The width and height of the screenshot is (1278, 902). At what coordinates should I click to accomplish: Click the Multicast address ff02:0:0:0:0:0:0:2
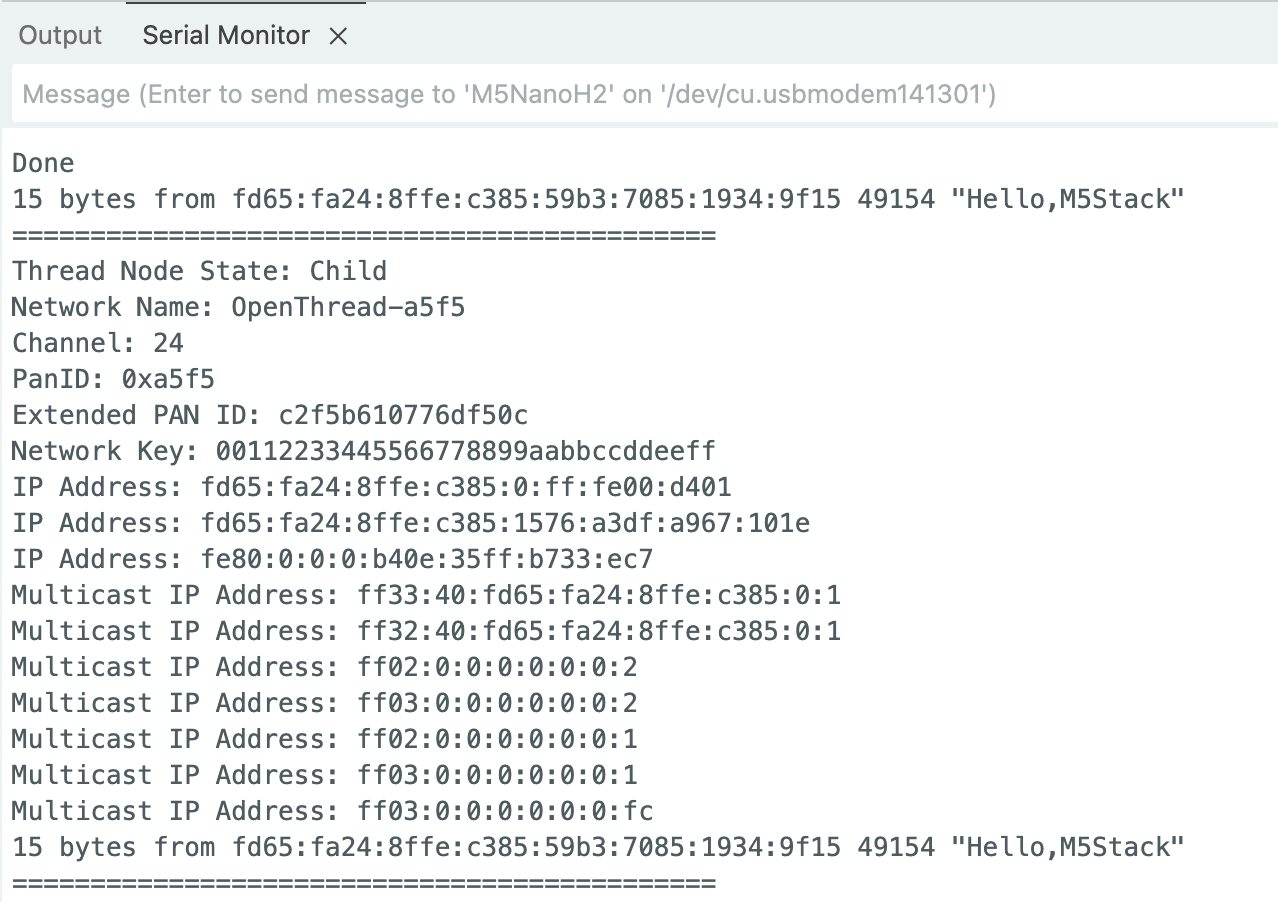coord(324,667)
